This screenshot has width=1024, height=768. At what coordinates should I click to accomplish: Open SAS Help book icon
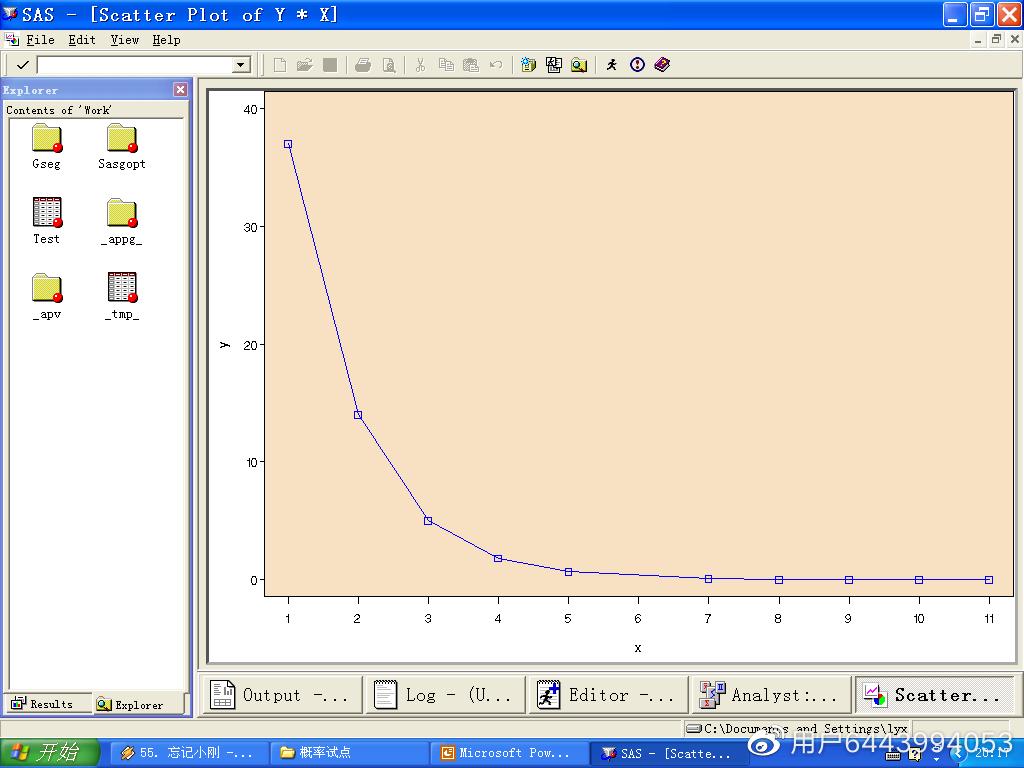(662, 65)
